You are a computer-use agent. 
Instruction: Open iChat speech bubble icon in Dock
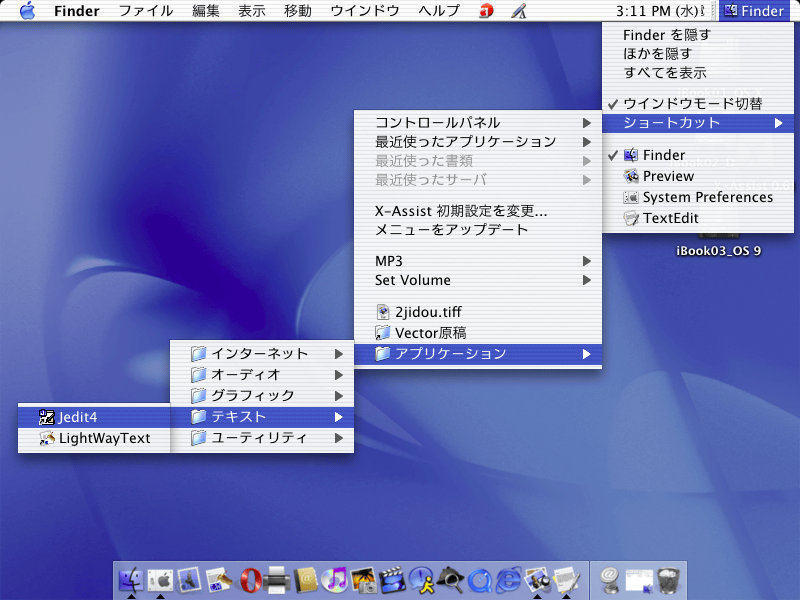click(421, 580)
